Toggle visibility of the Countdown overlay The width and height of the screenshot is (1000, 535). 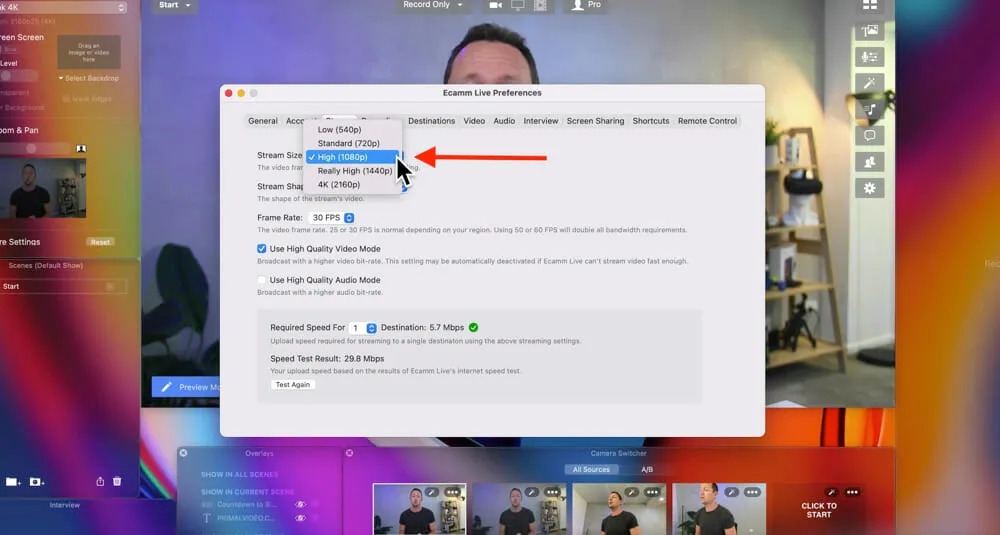(x=300, y=505)
